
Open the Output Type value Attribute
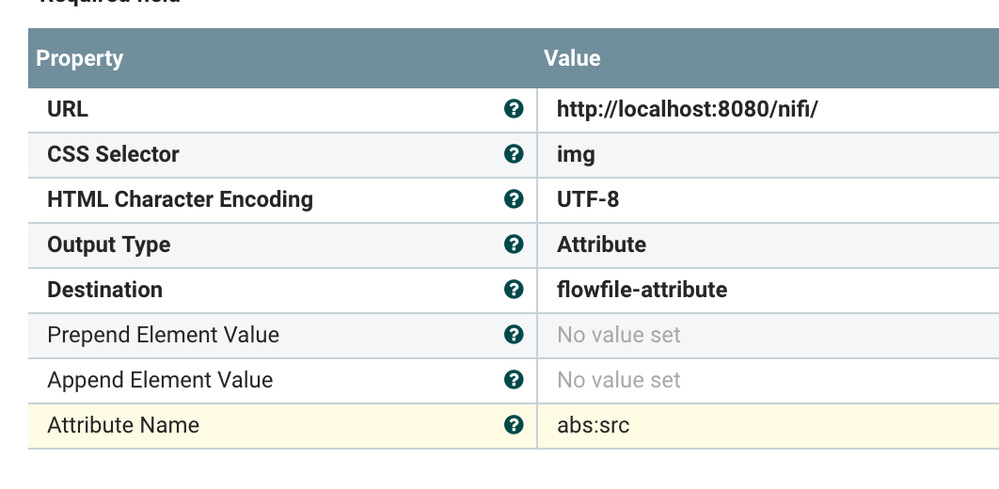pos(601,244)
